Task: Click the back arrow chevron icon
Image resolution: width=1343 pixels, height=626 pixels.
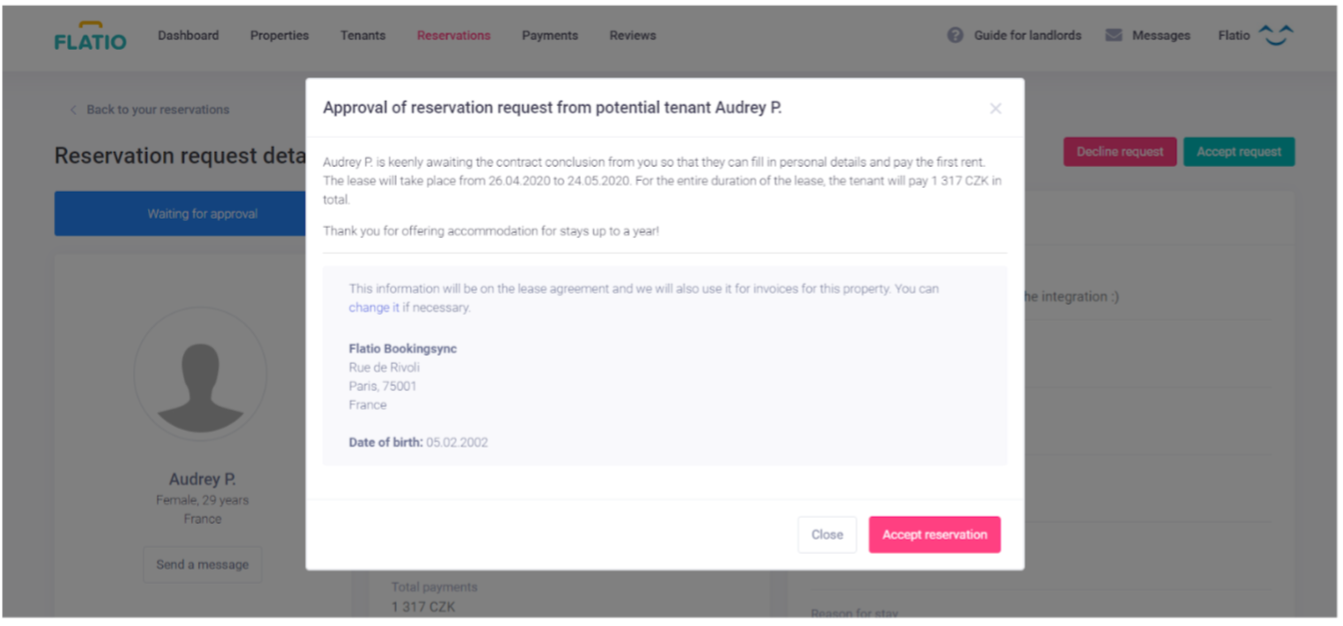Action: (x=73, y=110)
